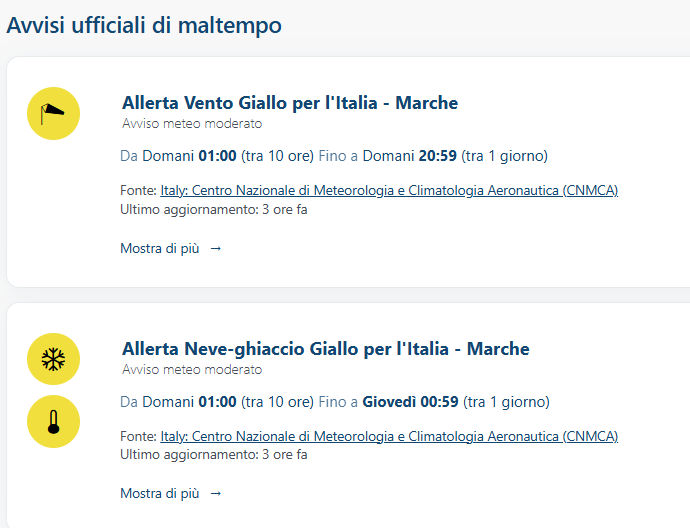
Task: Click the 'Fonte:' label in the Vento alert
Action: (x=138, y=190)
